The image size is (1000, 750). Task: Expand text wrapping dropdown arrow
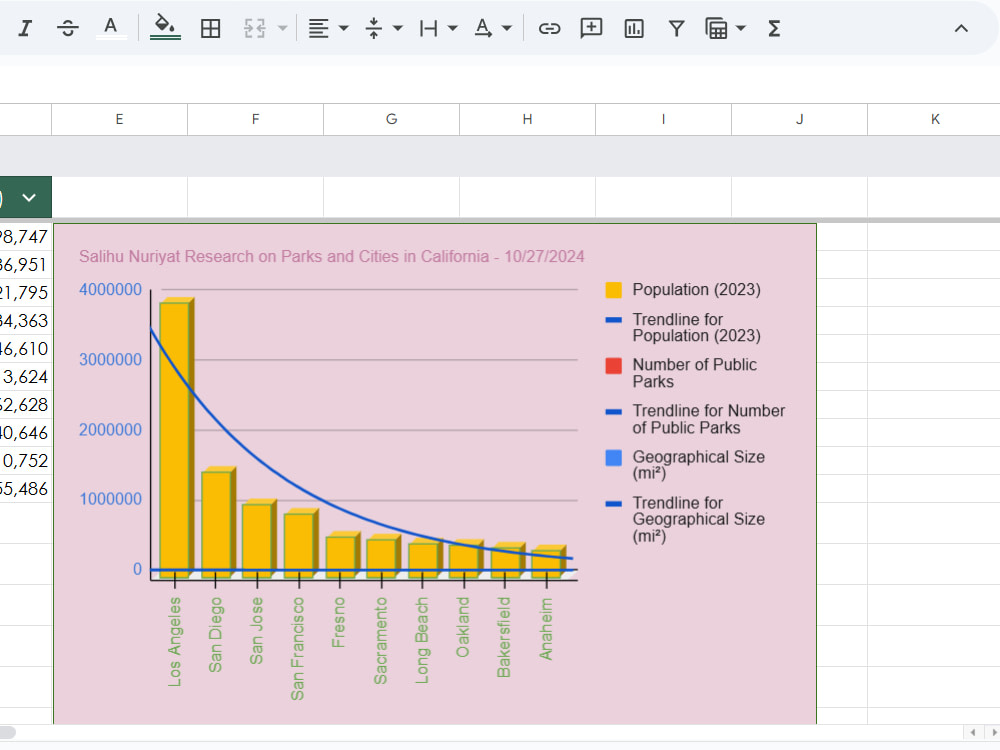coord(453,28)
